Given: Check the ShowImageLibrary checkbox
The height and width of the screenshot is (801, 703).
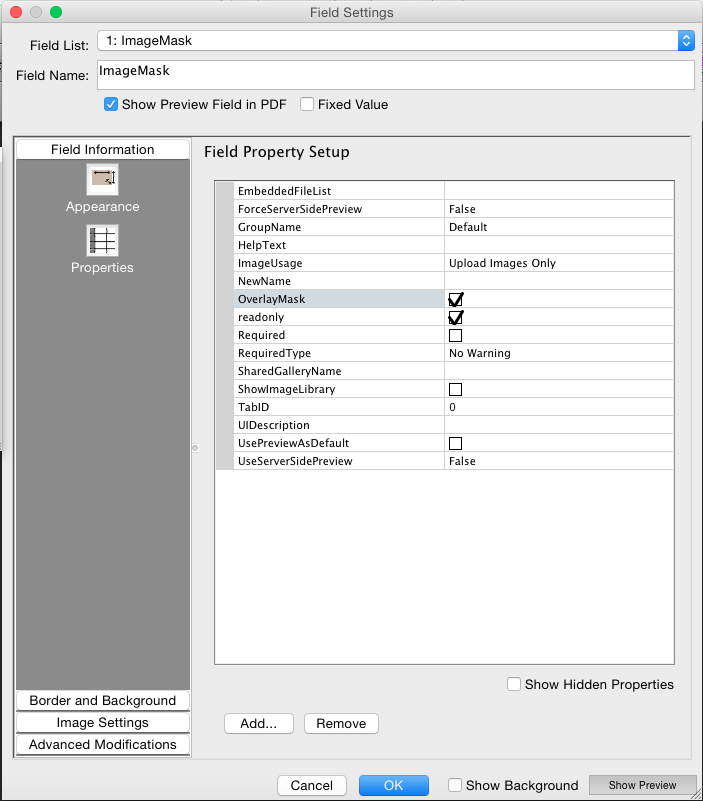Looking at the screenshot, I should coord(456,389).
